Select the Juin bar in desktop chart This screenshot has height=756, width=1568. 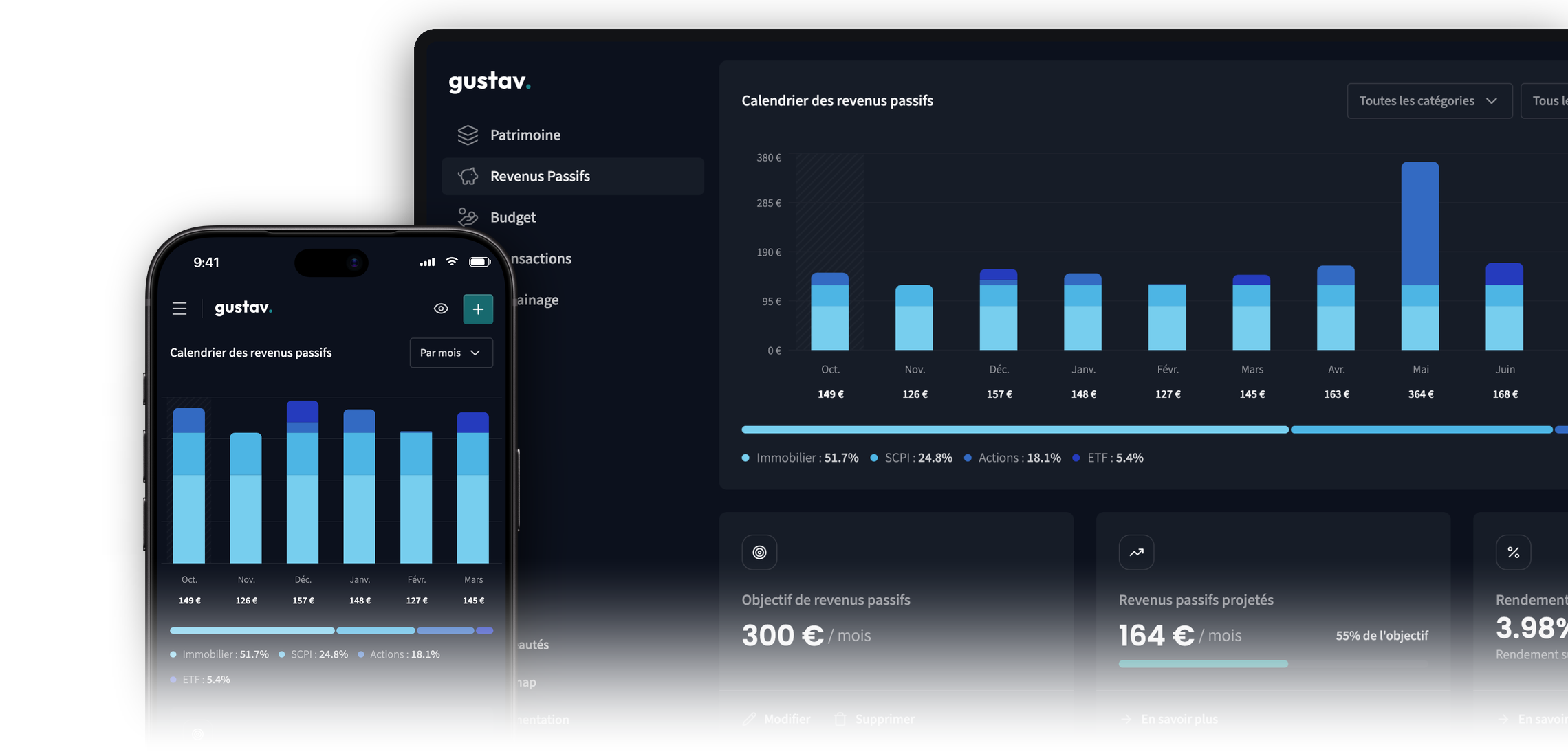pyautogui.click(x=1504, y=307)
